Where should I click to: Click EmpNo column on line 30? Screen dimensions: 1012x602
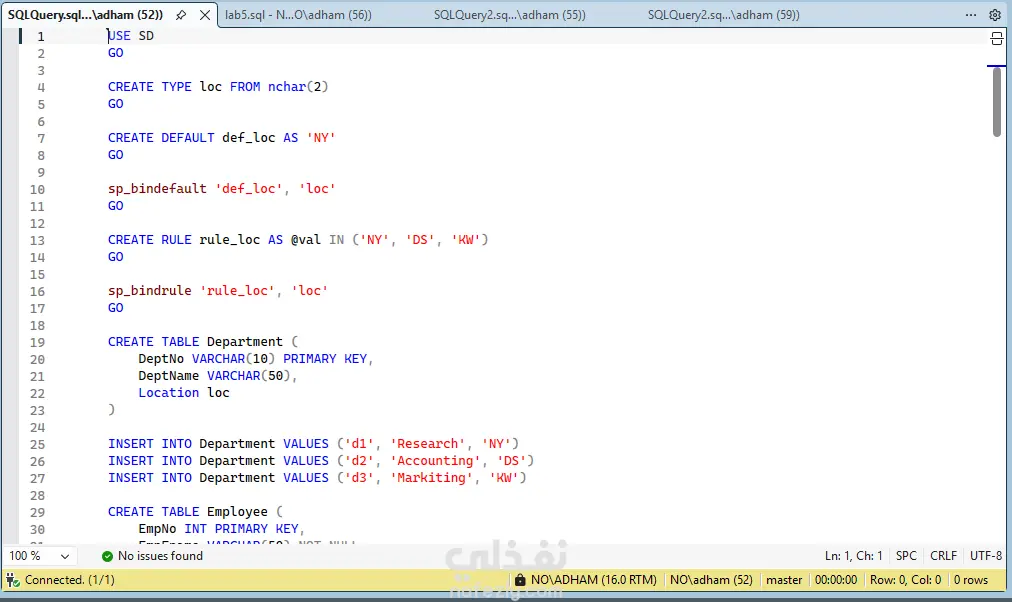click(x=157, y=529)
